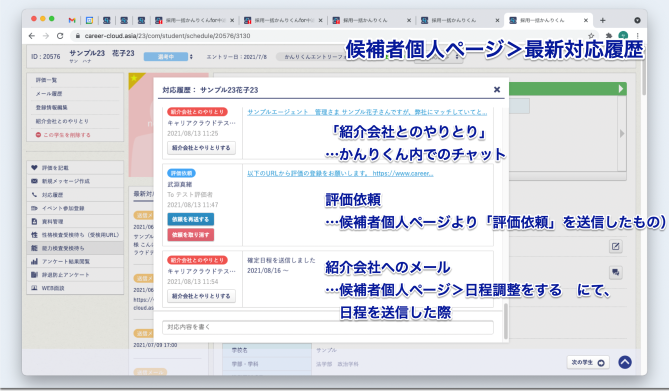The width and height of the screenshot is (669, 391).
Task: Click the red 紹介会社とのやりとり tag at 11:25
Action: point(197,112)
